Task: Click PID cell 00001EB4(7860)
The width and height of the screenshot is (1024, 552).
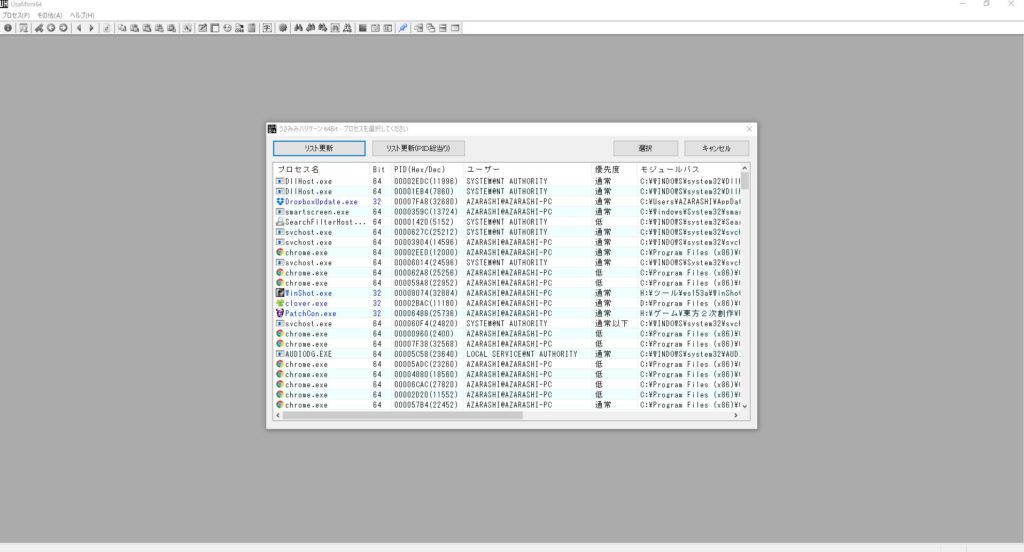Action: click(423, 191)
